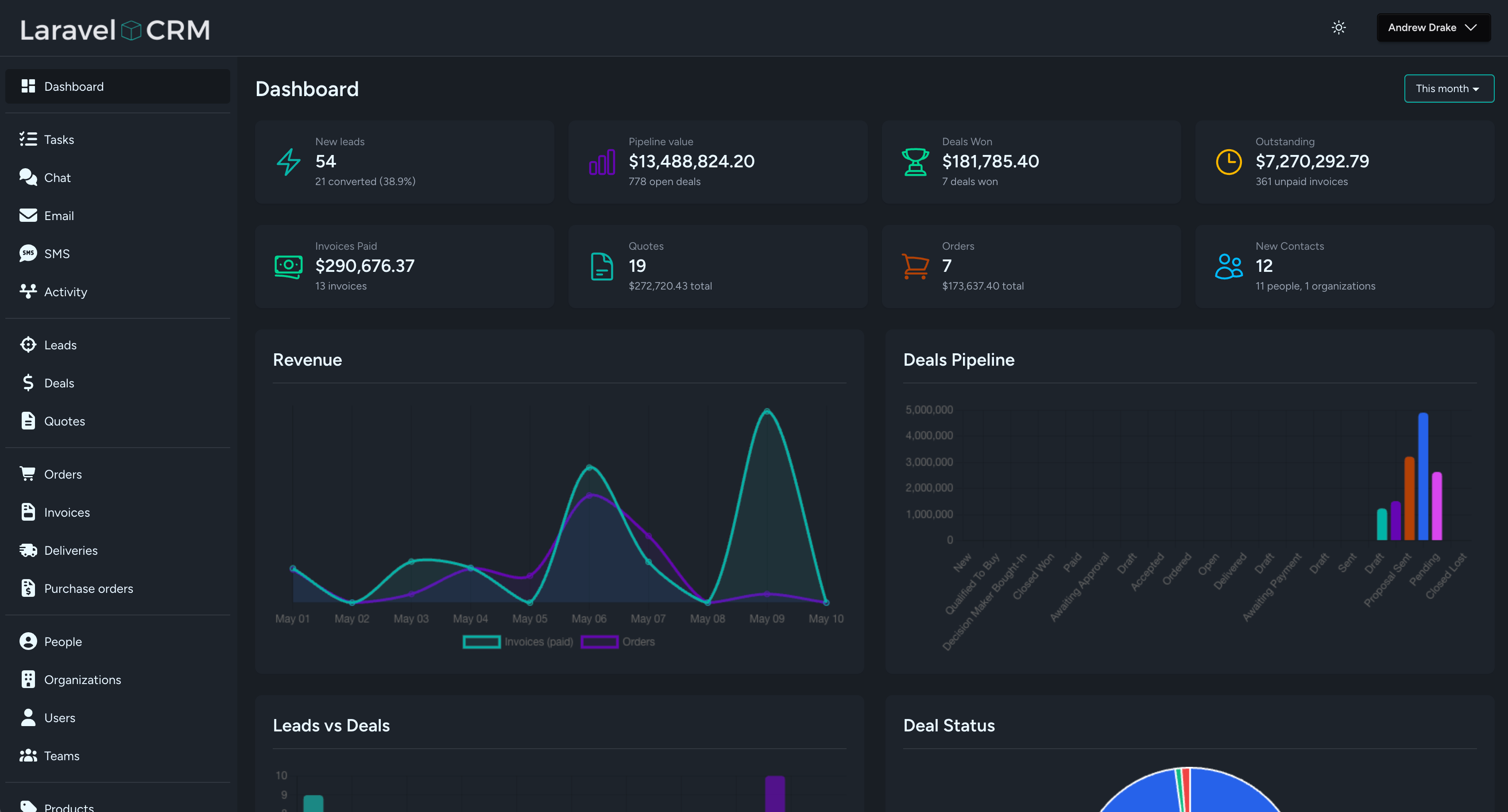Click '11 people, 1 organizations' text
1508x812 pixels.
(x=1315, y=286)
